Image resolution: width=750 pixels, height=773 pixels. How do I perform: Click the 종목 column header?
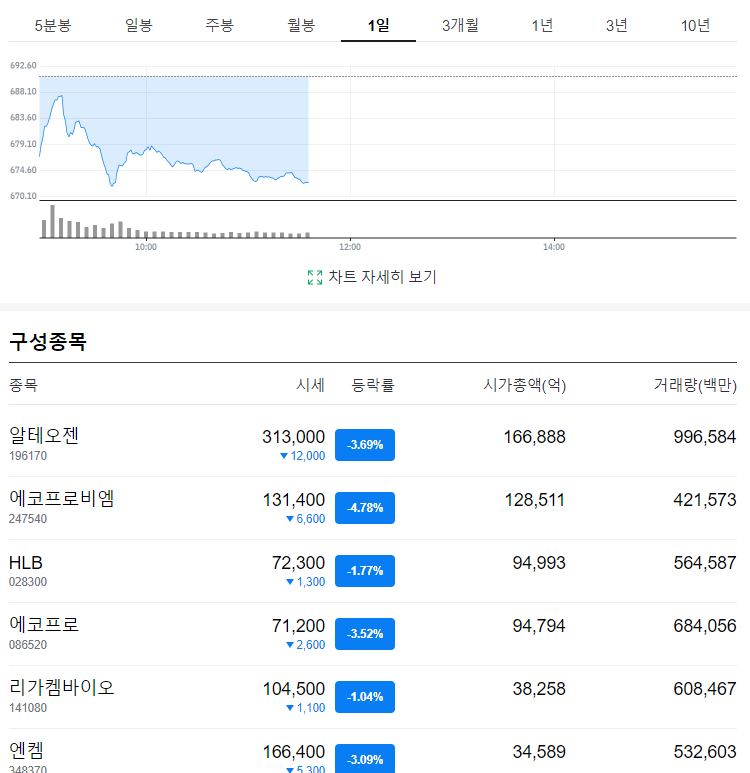coord(23,385)
